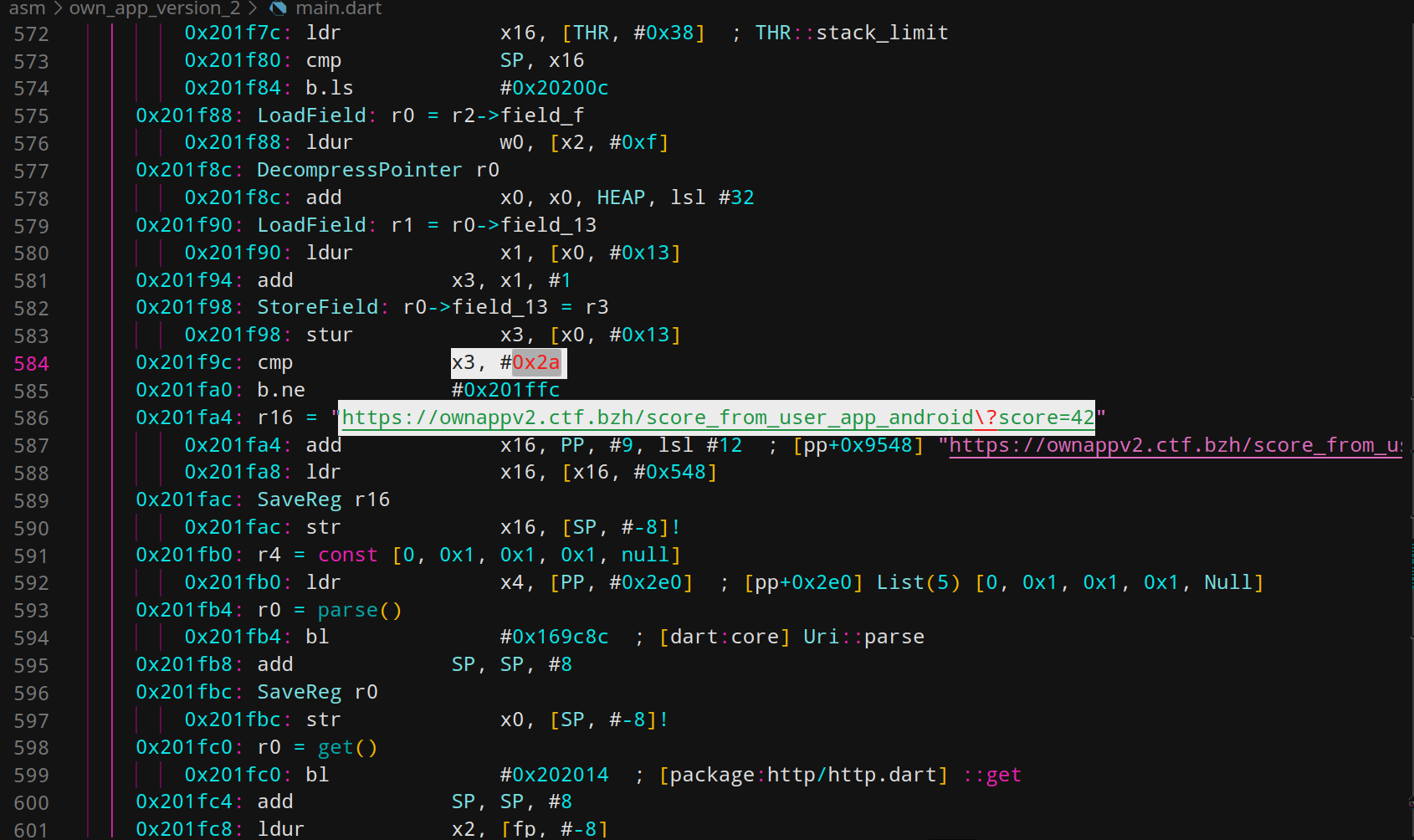
Task: Click the ::get comment on line 599
Action: tap(991, 775)
